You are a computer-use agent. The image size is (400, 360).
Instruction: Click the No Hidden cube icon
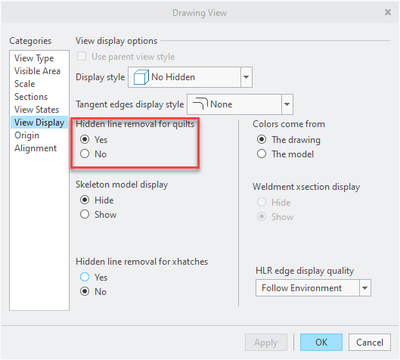point(141,77)
